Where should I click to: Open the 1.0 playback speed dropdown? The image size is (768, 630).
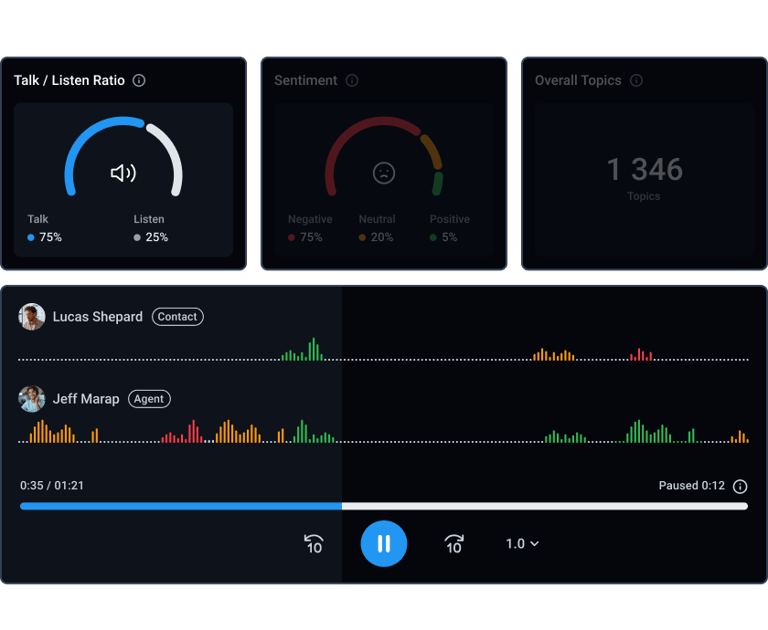522,544
